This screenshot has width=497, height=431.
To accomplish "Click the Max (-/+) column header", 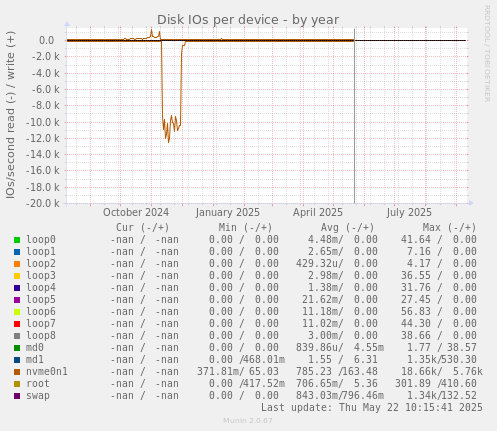I will click(449, 228).
